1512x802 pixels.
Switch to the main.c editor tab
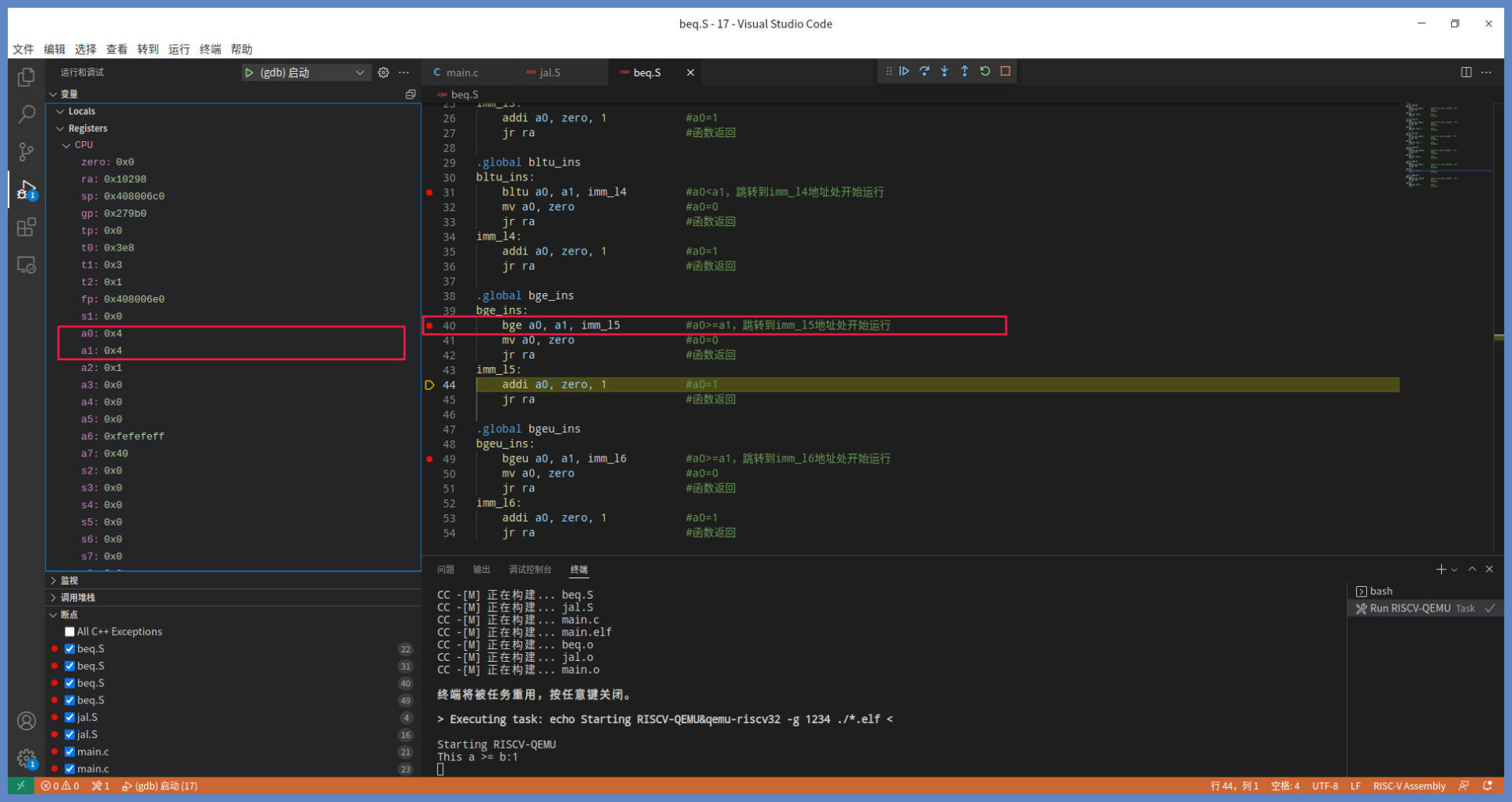pos(461,72)
